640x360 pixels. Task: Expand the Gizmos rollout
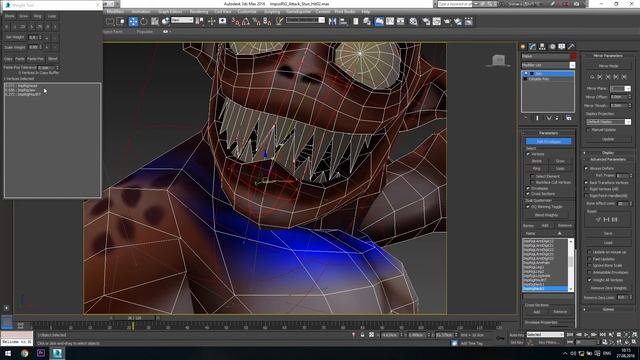[608, 309]
